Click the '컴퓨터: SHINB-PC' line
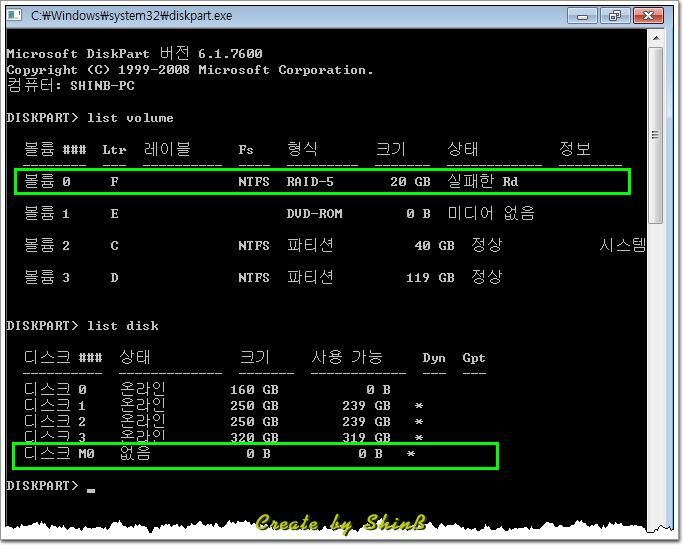Viewport: 683px width, 545px height. click(71, 85)
